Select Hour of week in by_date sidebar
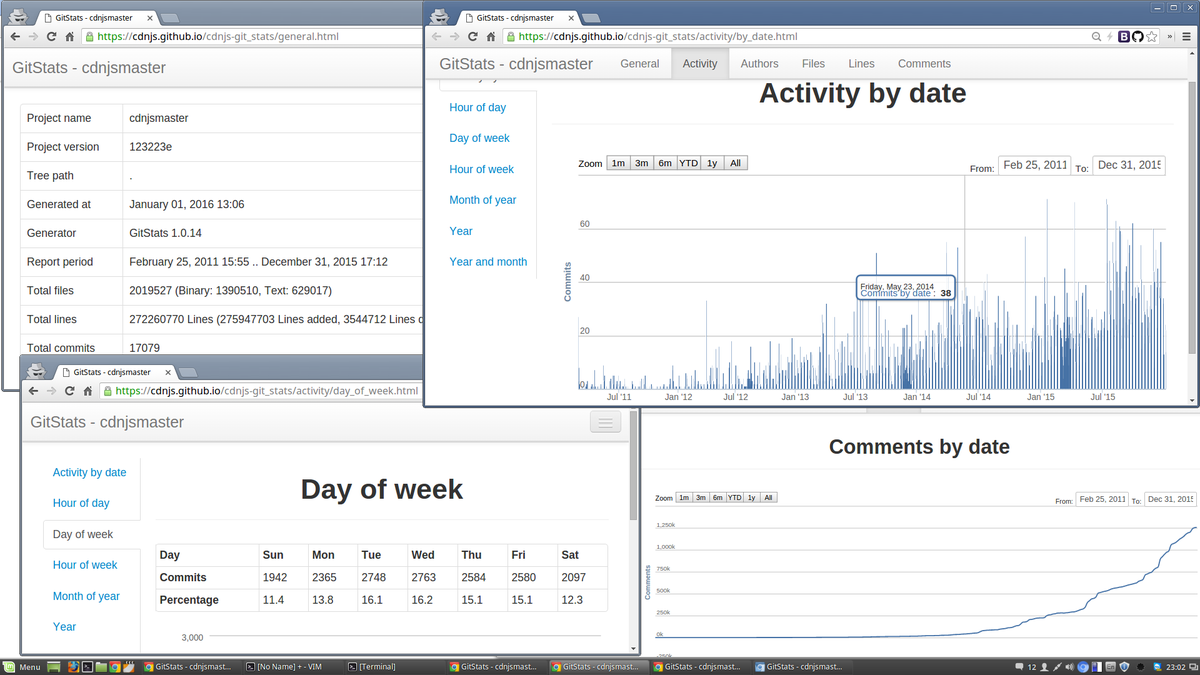The image size is (1200, 675). (482, 169)
